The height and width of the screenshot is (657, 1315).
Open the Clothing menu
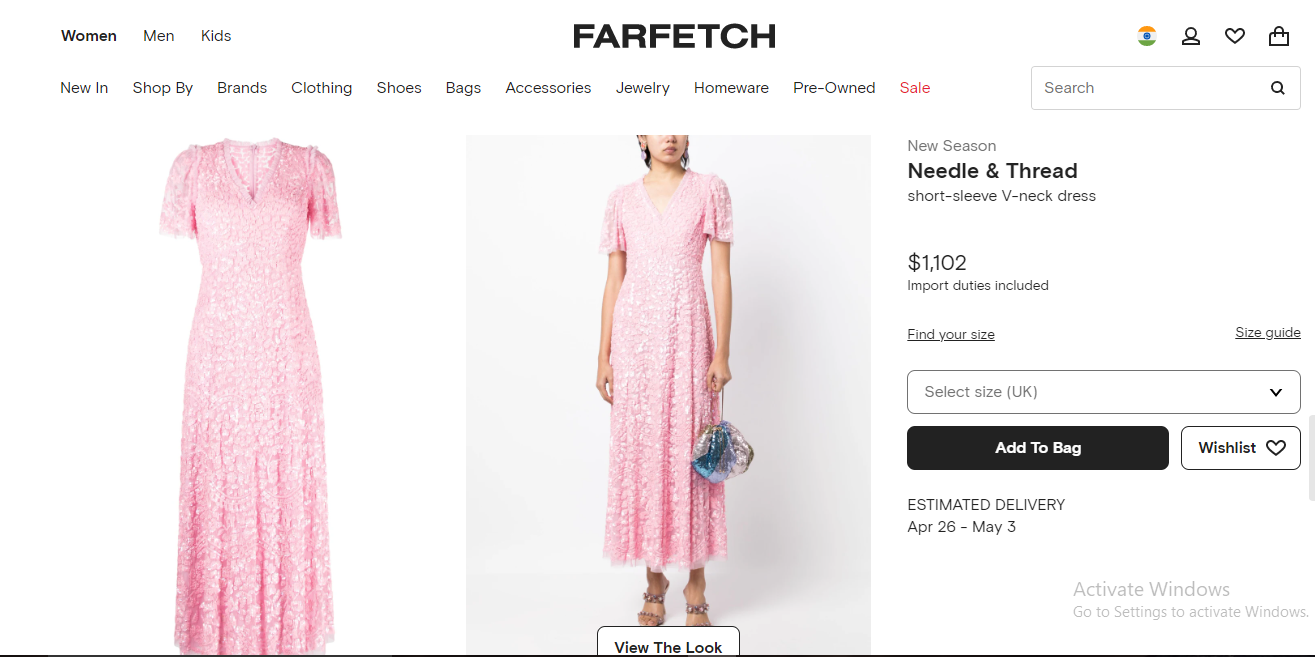[321, 88]
